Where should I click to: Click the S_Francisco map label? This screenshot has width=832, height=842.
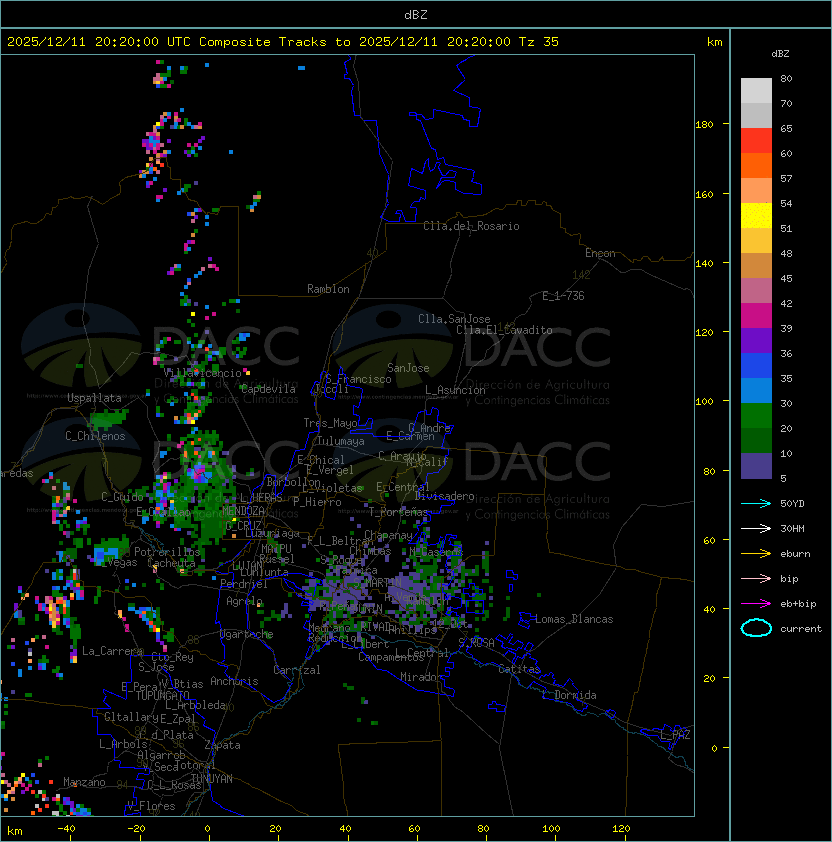coord(358,379)
